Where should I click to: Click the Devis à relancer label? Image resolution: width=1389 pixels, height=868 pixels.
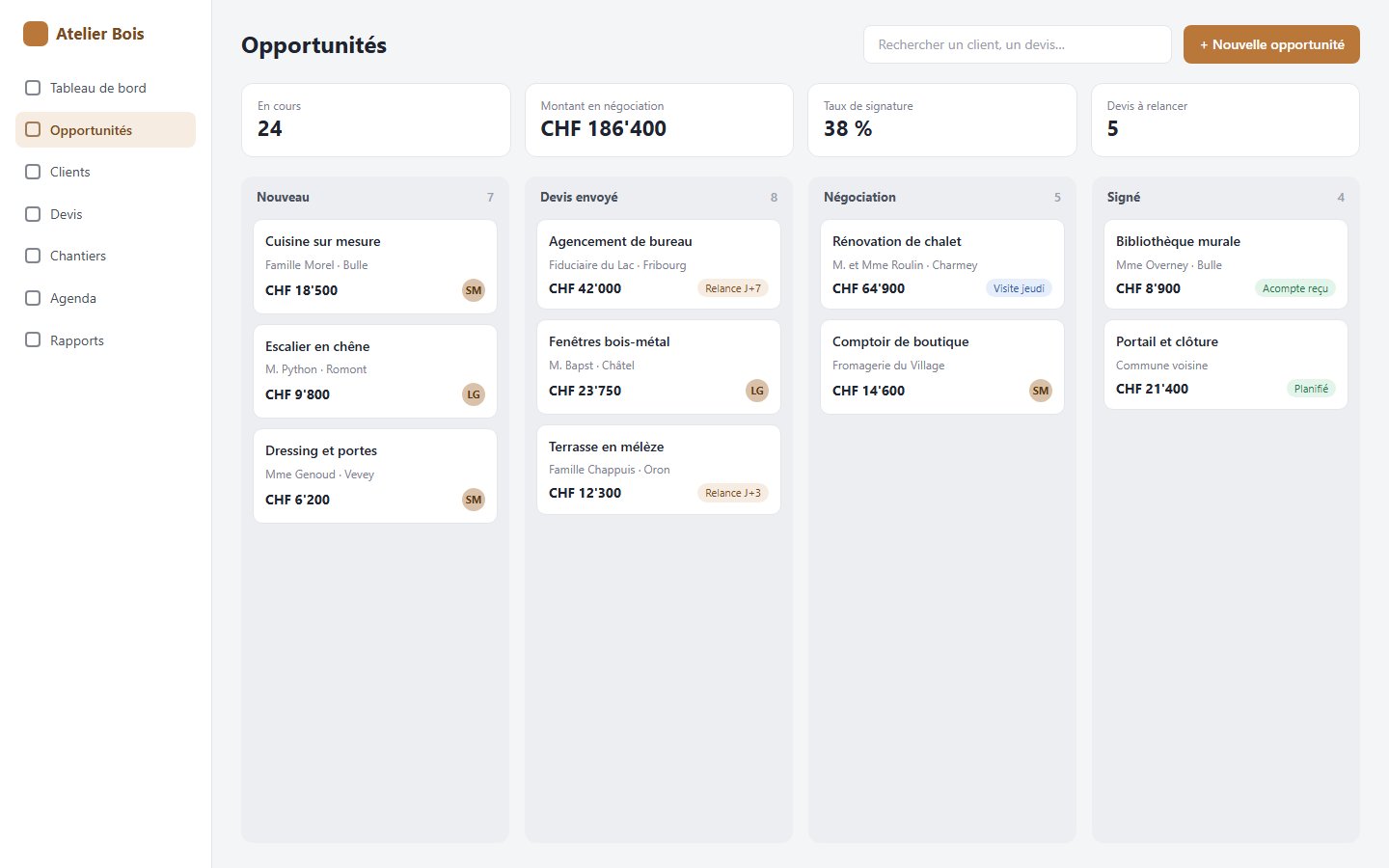1147,106
